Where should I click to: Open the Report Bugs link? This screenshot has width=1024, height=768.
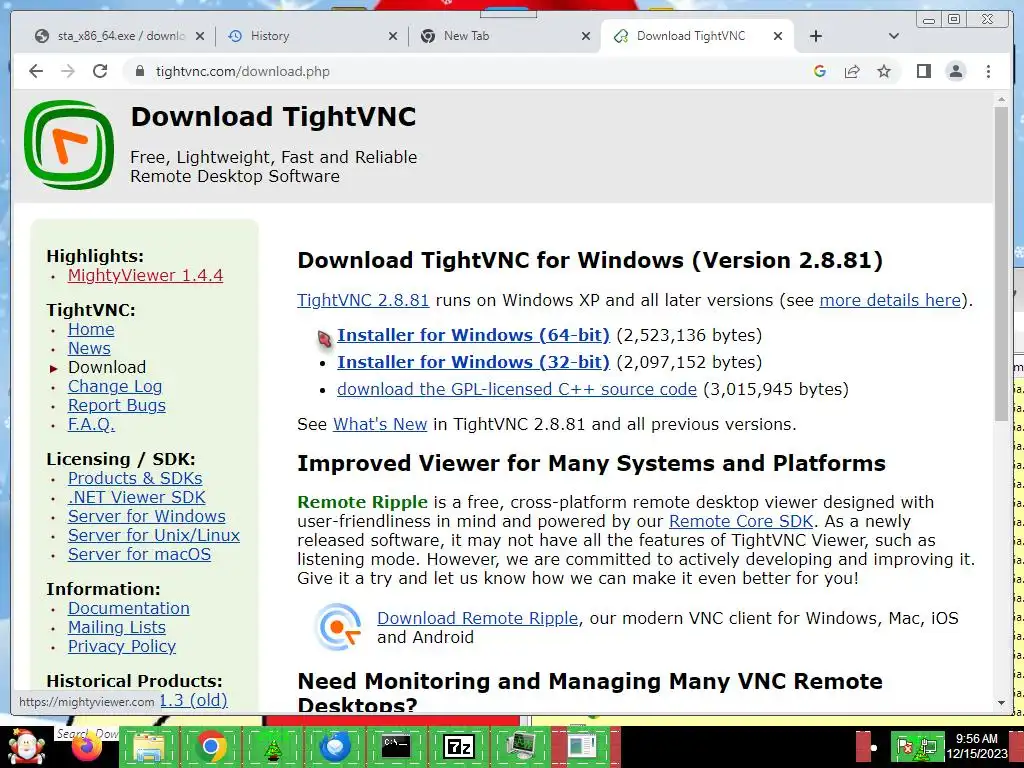[117, 406]
